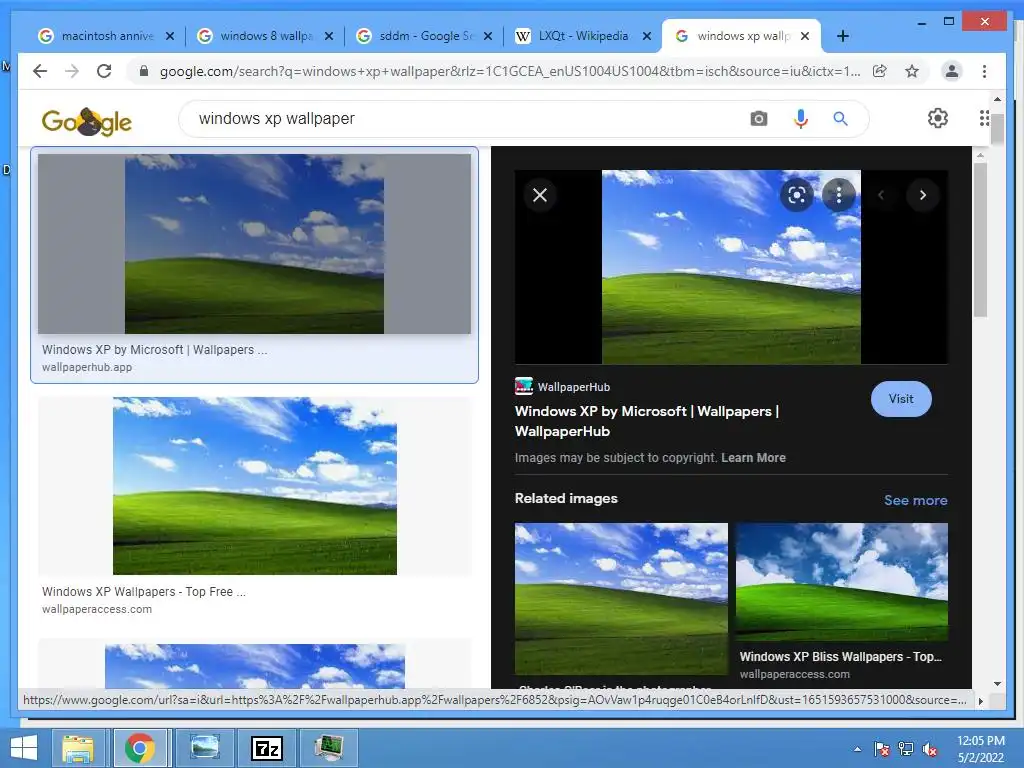This screenshot has height=768, width=1024.
Task: Show previous image in preview
Action: 881,195
